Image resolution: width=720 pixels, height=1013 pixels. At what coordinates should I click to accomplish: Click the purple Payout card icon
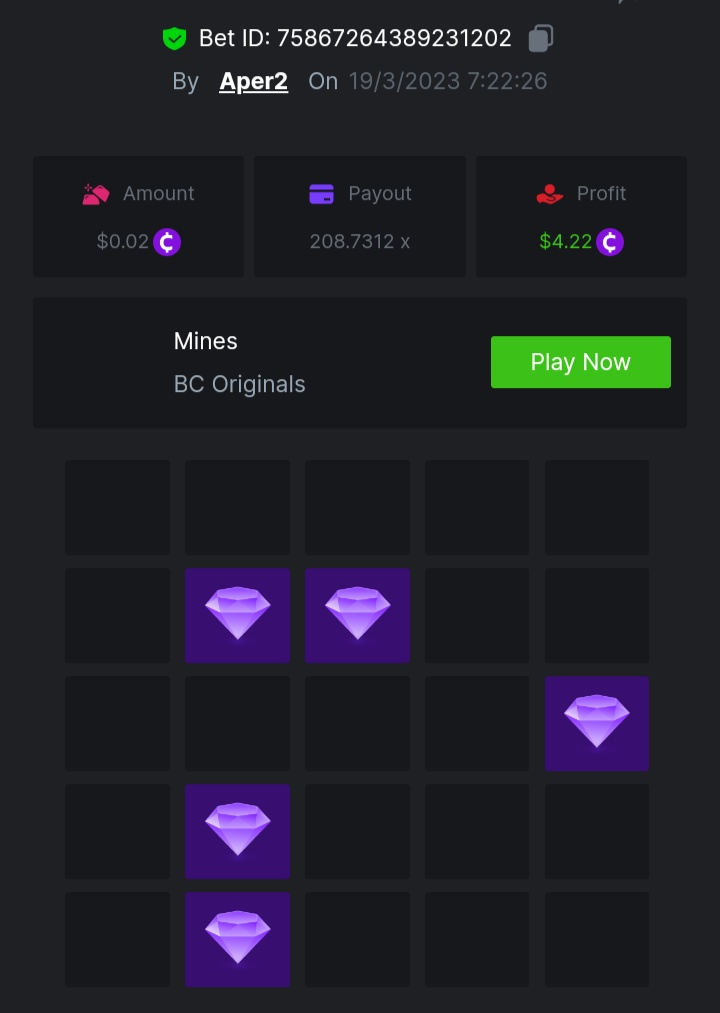pos(321,194)
